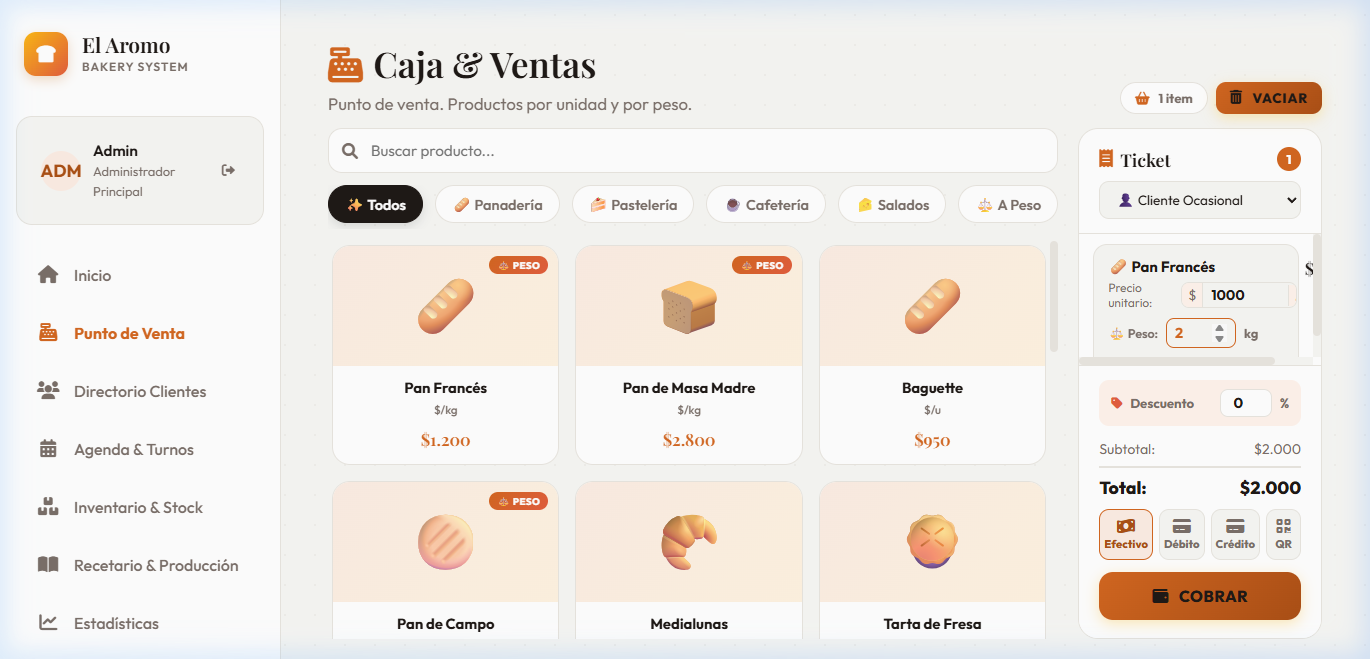Click the Estadísticas chart icon
This screenshot has width=1370, height=659.
coord(46,623)
